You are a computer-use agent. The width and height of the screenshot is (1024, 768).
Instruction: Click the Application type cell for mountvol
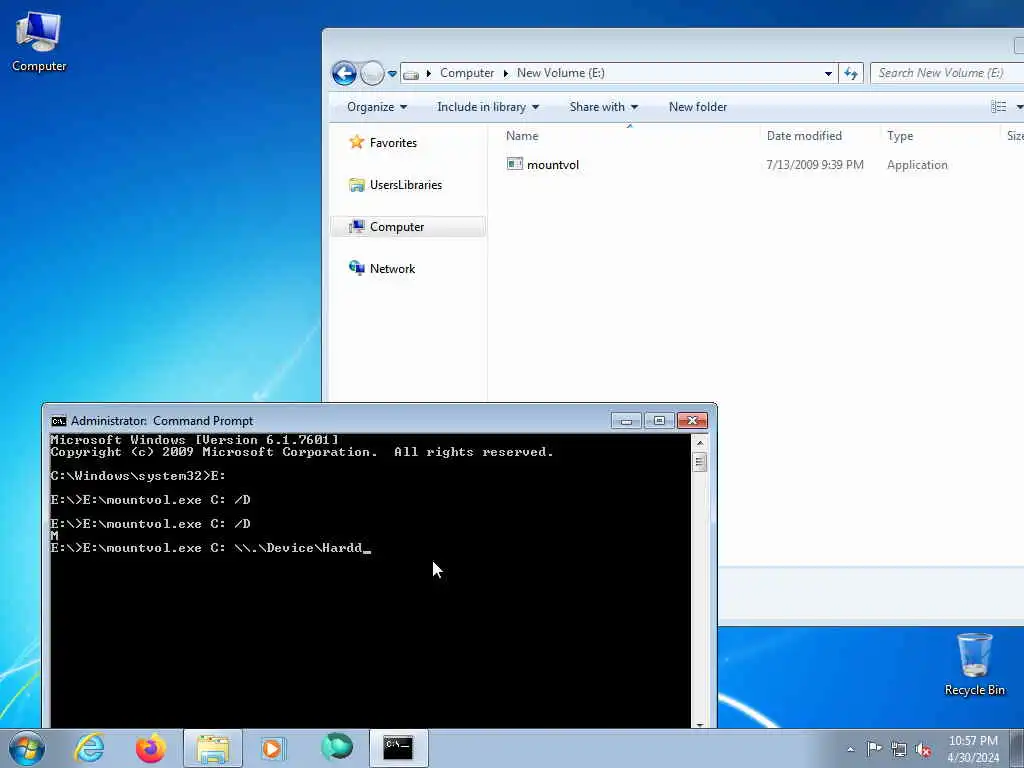coord(917,165)
